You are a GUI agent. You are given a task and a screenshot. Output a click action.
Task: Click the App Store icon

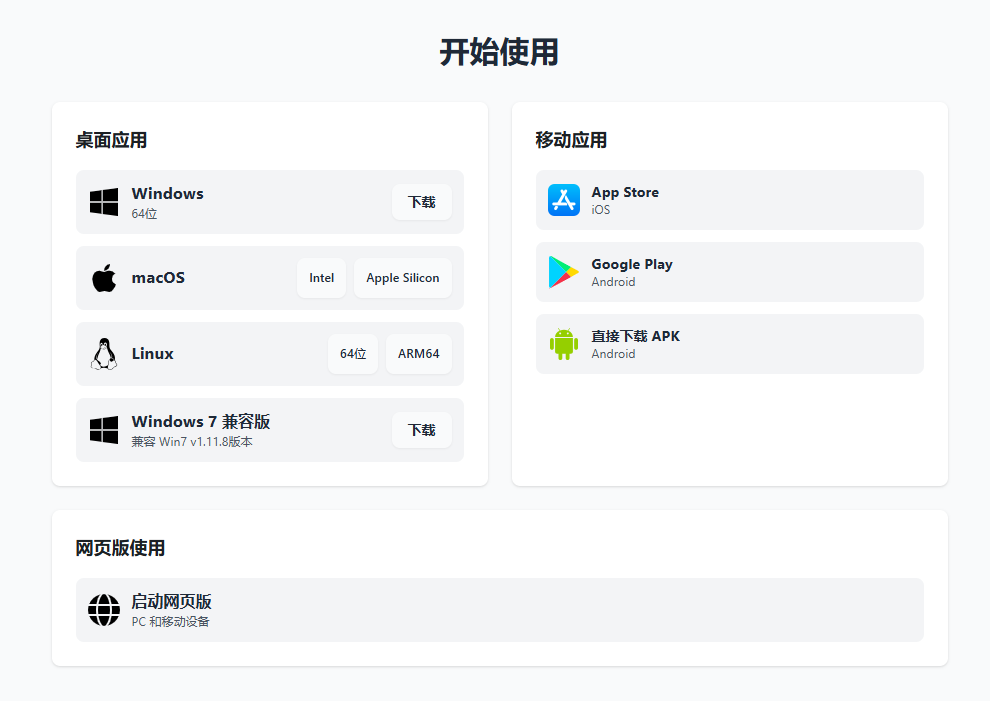pos(564,200)
